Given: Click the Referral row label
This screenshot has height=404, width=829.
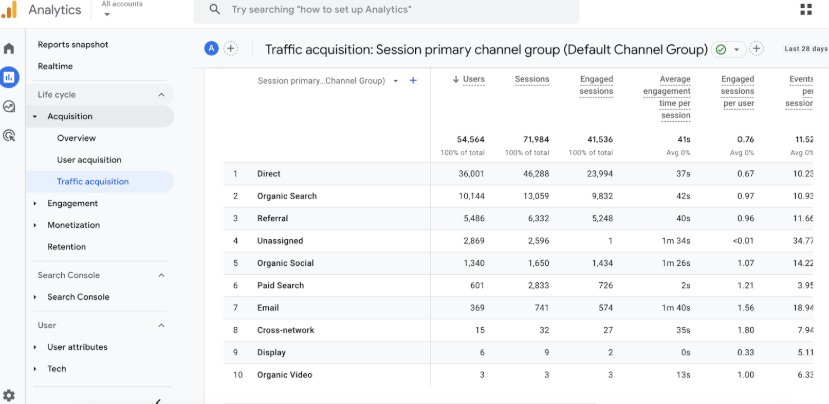Looking at the screenshot, I should 273,218.
